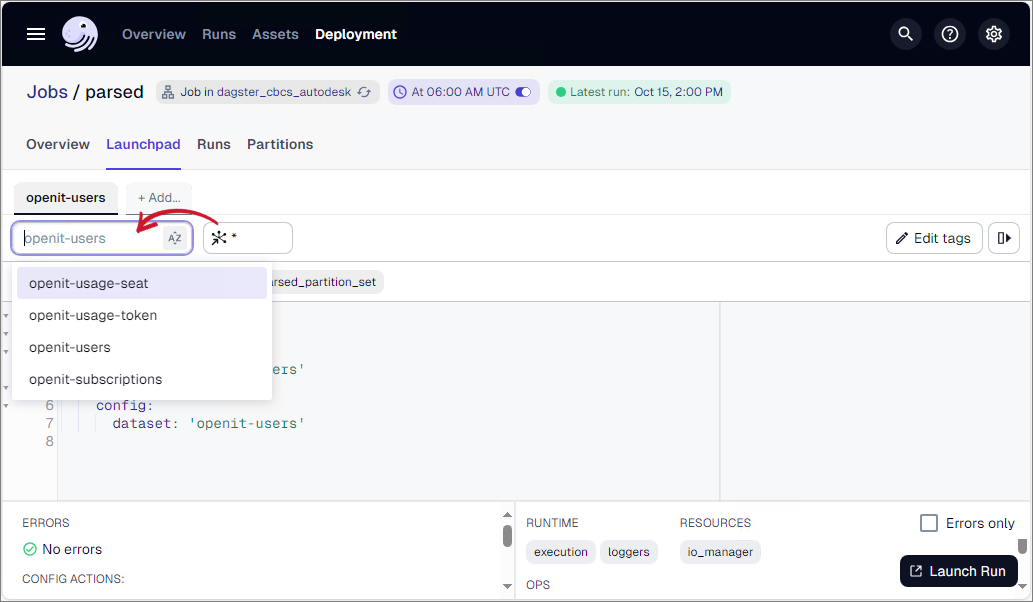Click the Dagster logo icon

pyautogui.click(x=80, y=33)
